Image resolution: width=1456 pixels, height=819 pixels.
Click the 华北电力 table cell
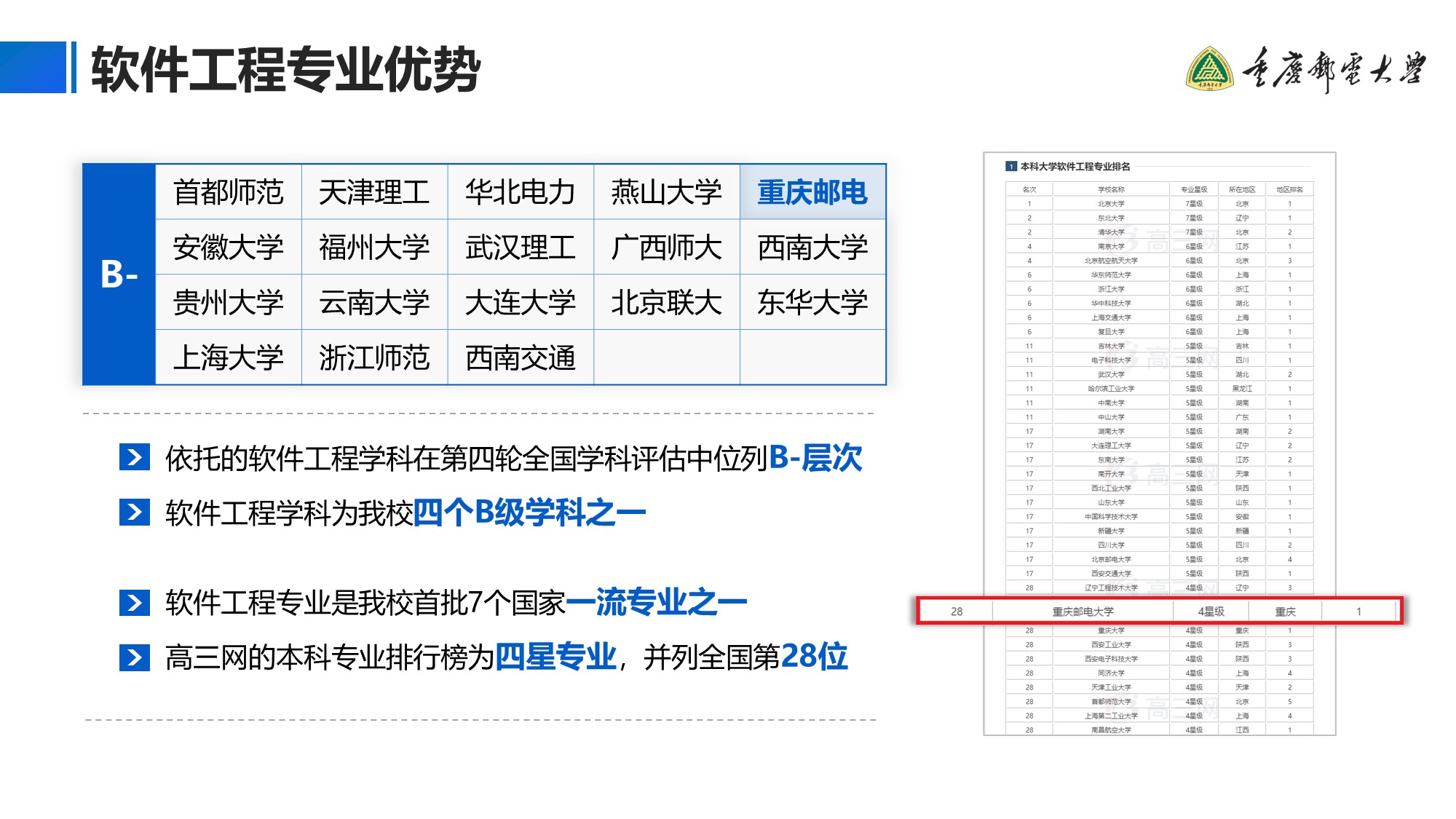[521, 192]
